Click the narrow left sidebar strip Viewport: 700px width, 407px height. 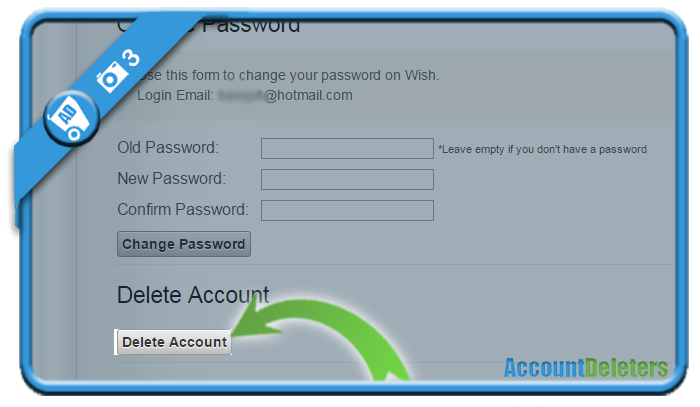pos(54,268)
